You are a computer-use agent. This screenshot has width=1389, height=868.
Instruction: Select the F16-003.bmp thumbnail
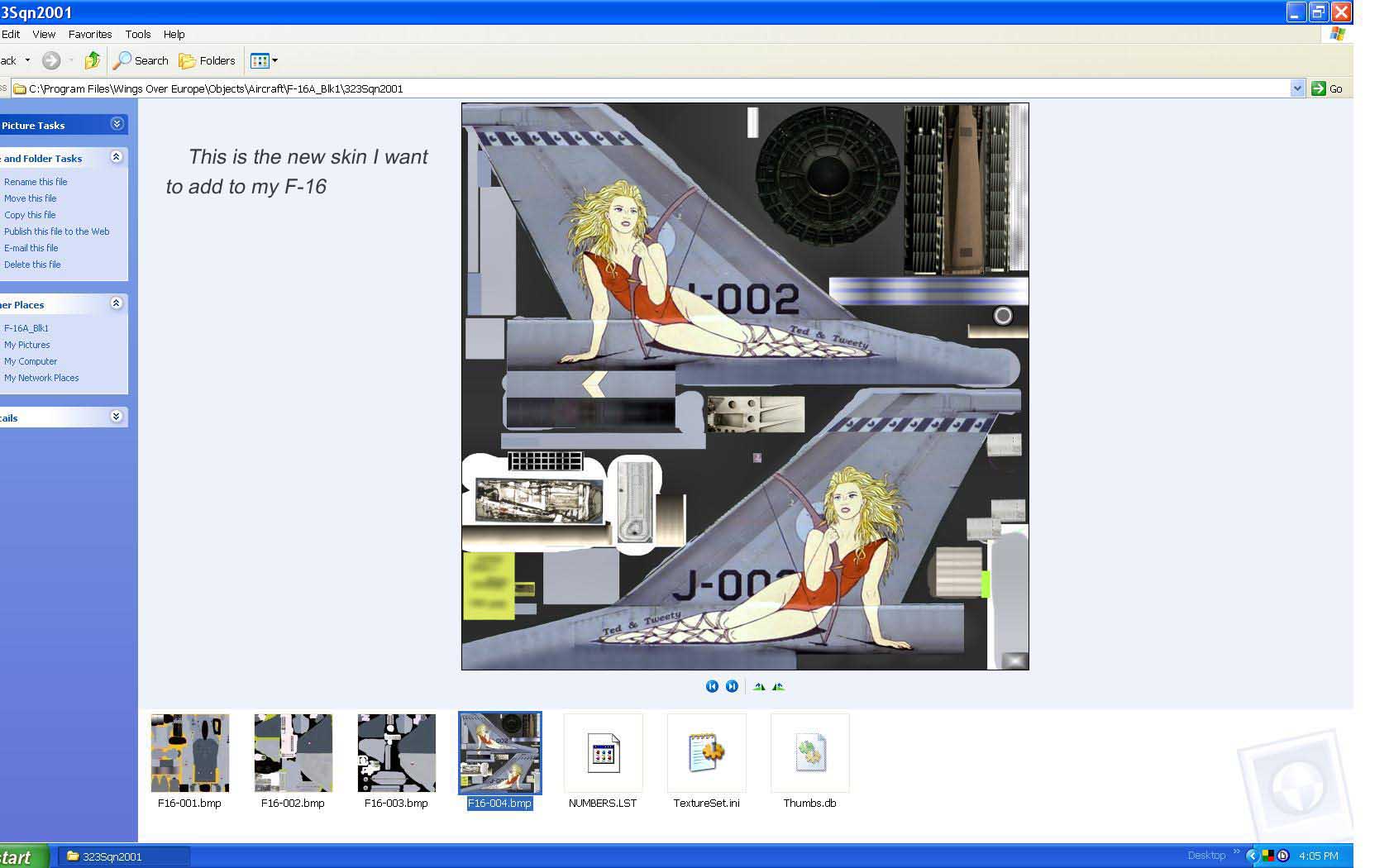point(397,753)
